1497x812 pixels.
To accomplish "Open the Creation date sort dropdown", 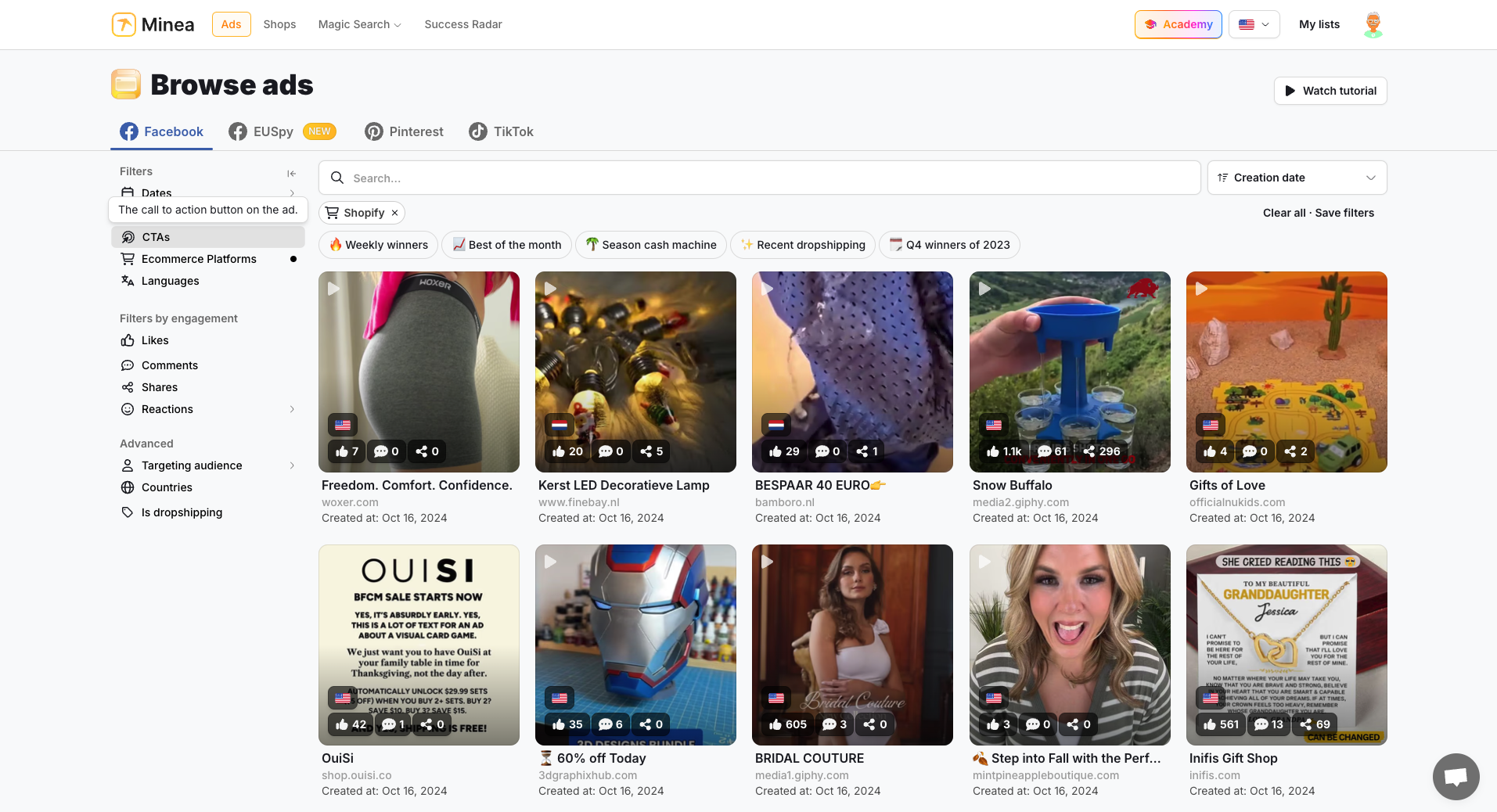I will click(1297, 178).
